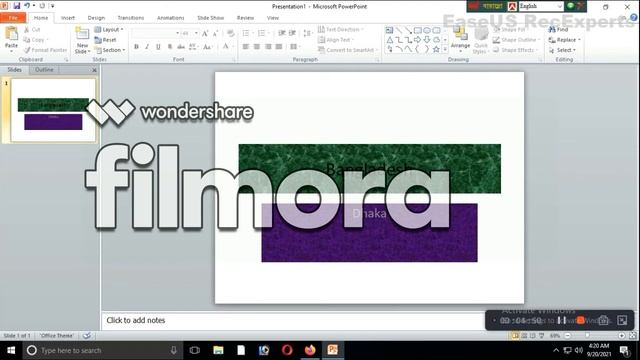Screen dimensions: 640x360
Task: Open the Section dropdown
Action: coord(110,50)
